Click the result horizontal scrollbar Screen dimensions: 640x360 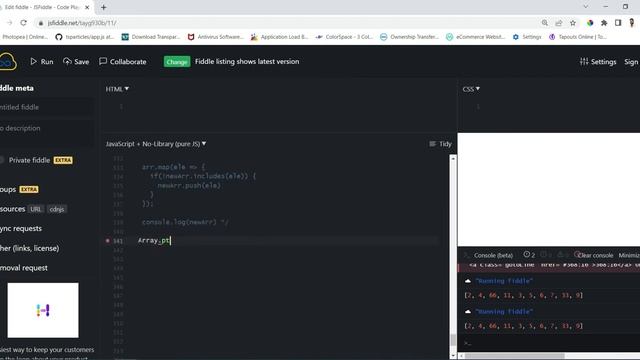(514, 356)
